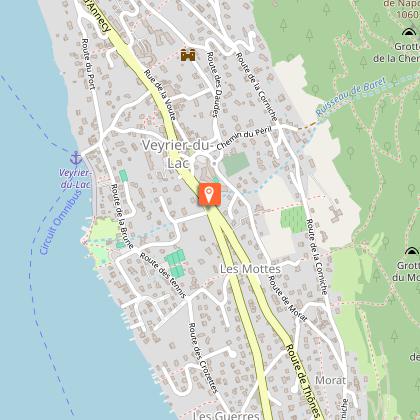Click the Ruisseau de Baret stream label
Image resolution: width=420 pixels, height=420 pixels.
coord(350,97)
